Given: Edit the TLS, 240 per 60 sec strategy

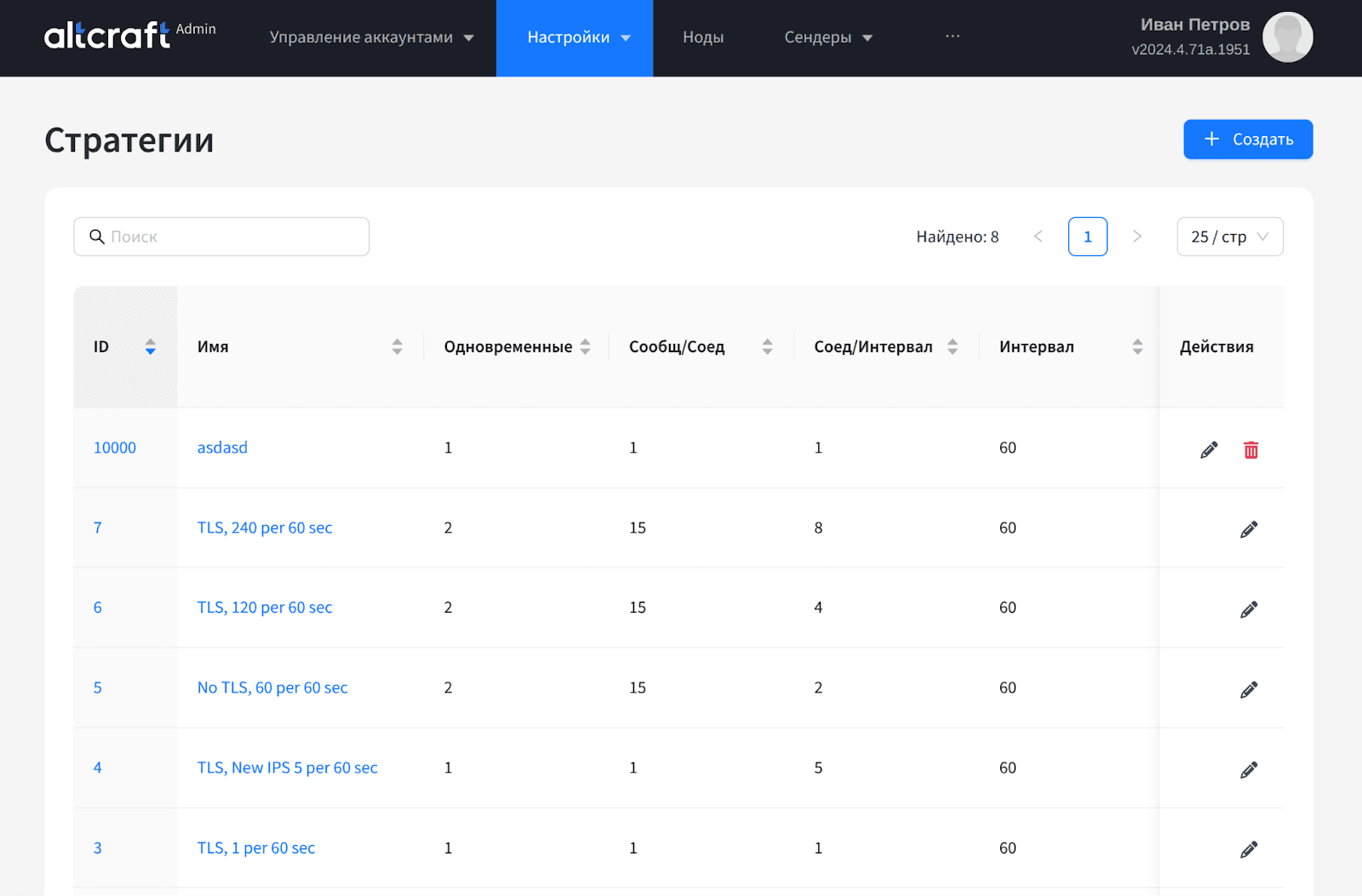Looking at the screenshot, I should click(1248, 529).
